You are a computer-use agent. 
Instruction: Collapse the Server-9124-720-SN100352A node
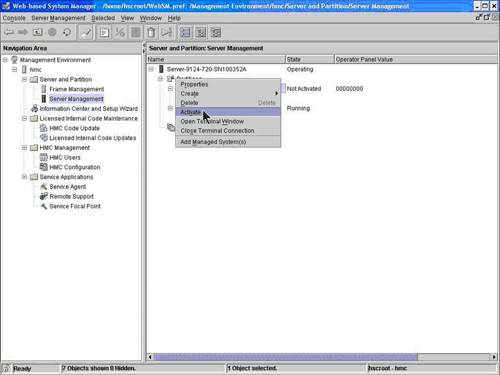(x=151, y=69)
